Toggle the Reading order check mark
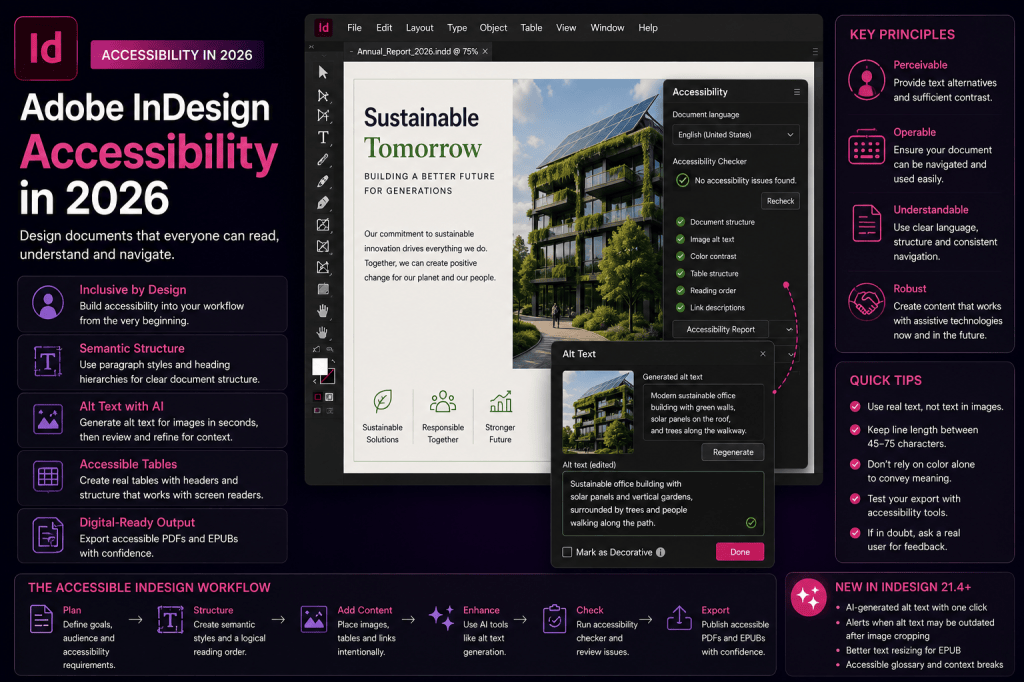Image resolution: width=1024 pixels, height=682 pixels. 680,290
